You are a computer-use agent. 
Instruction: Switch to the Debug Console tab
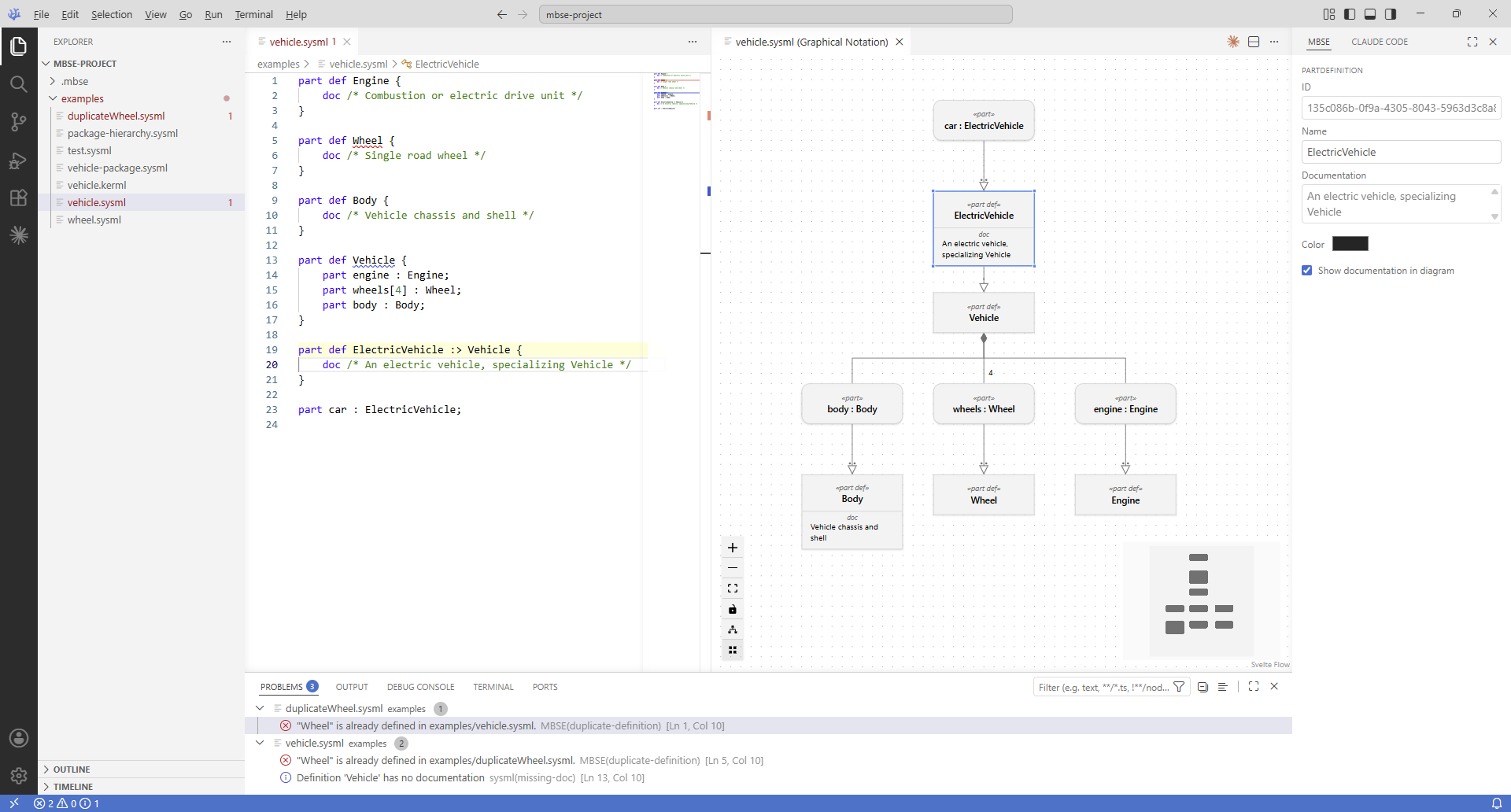coord(421,687)
